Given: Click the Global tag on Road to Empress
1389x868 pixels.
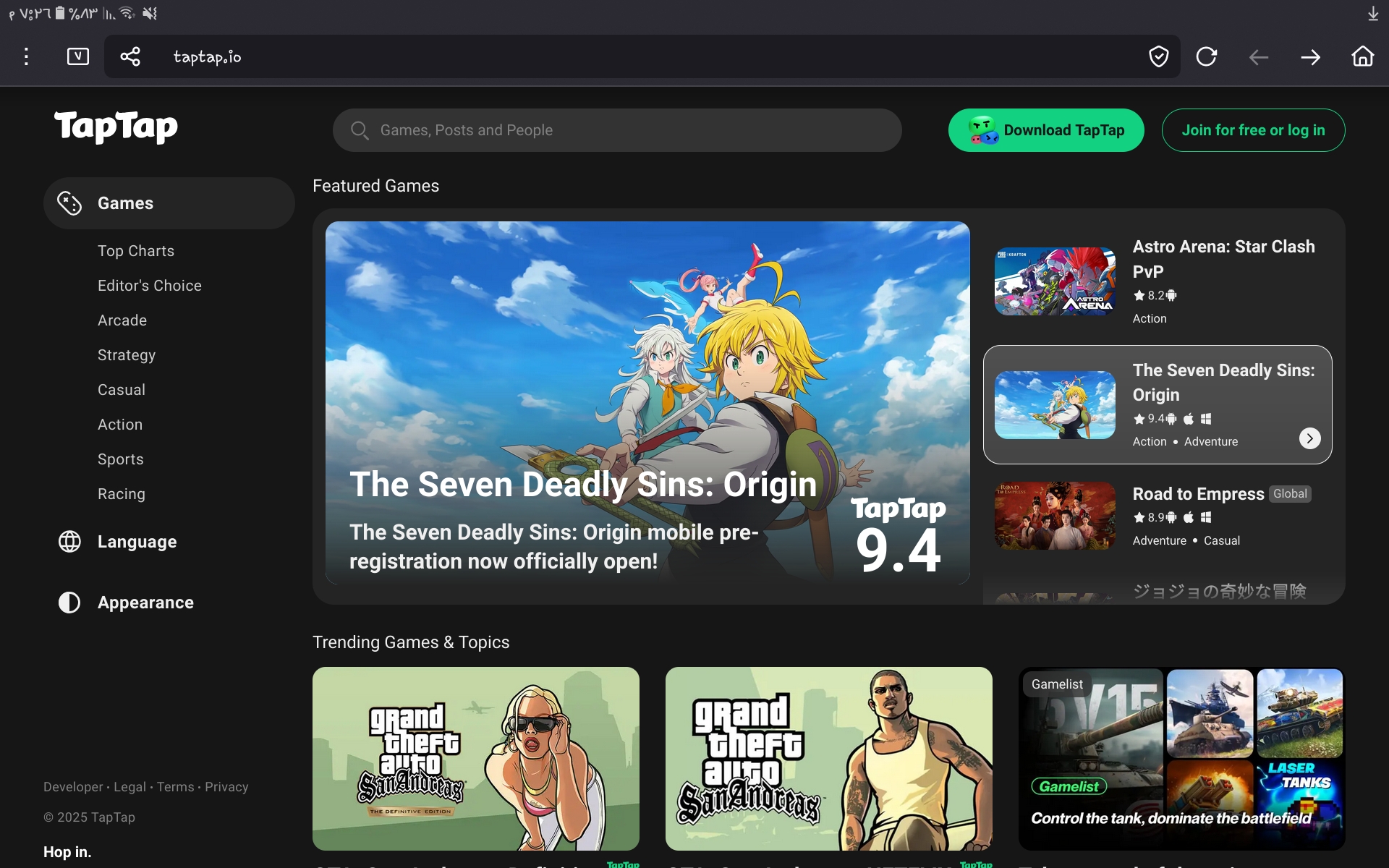Looking at the screenshot, I should coord(1290,494).
